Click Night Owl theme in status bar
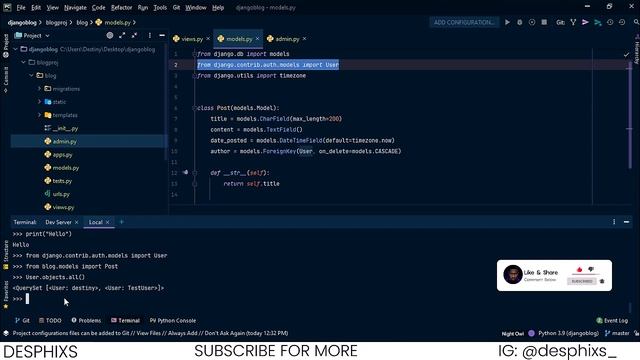640x360 pixels. tap(513, 333)
